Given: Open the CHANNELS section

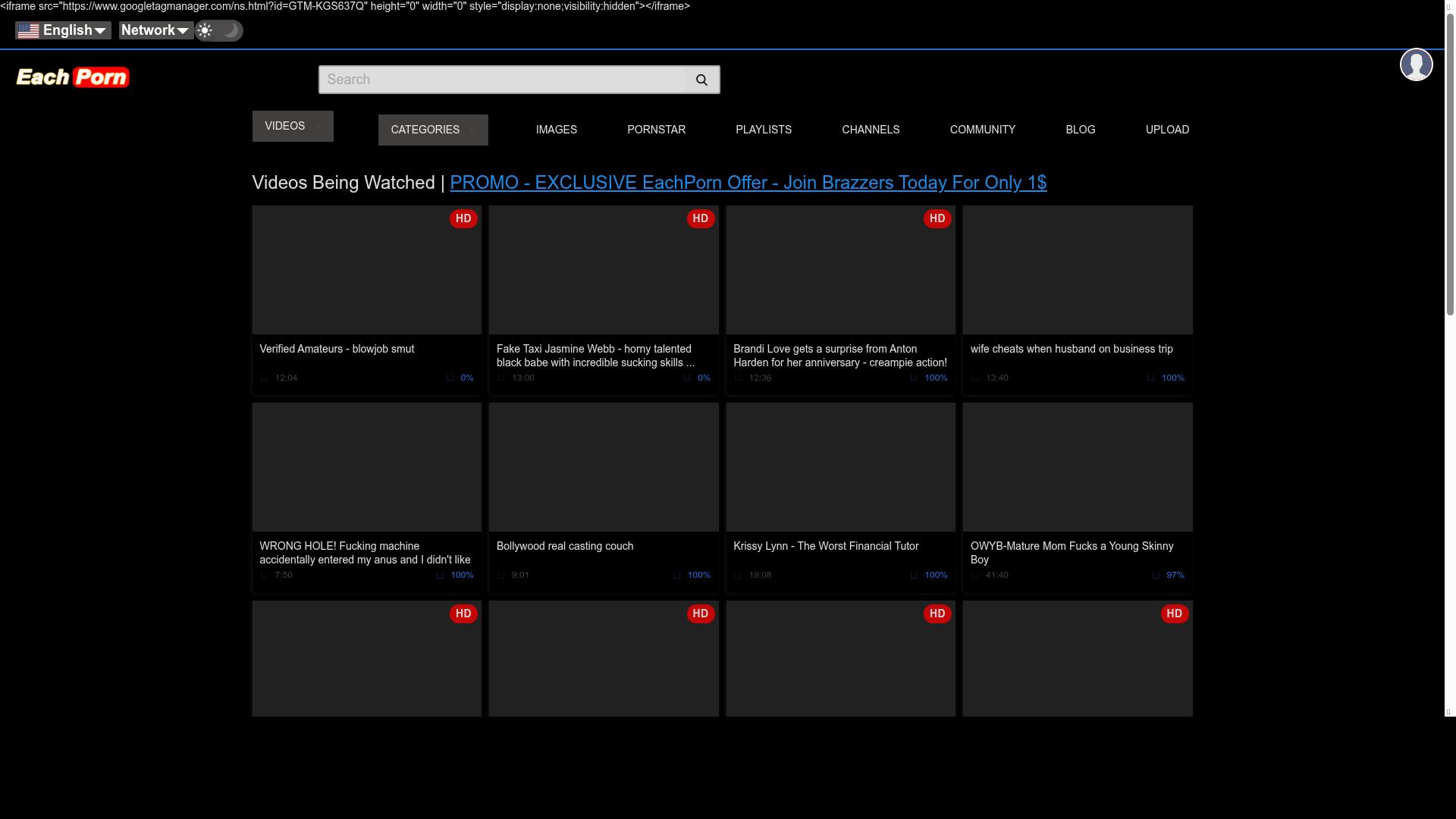Looking at the screenshot, I should click(x=871, y=130).
